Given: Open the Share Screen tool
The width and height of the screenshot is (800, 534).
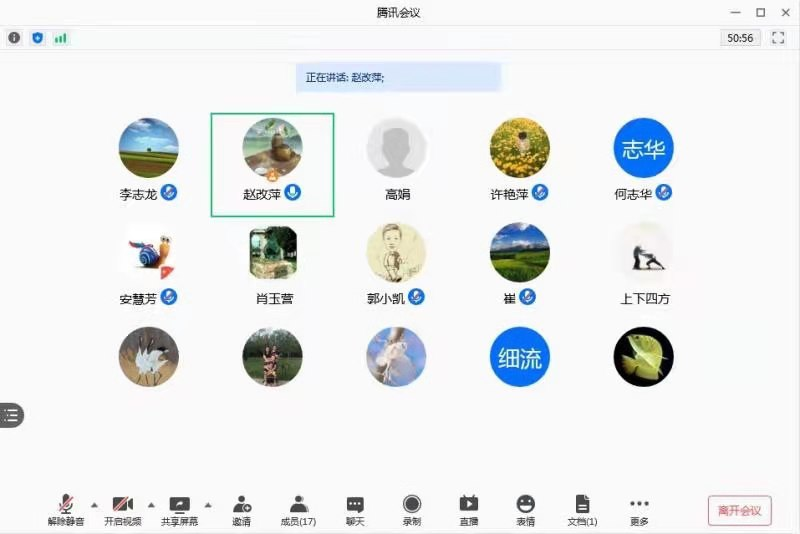Looking at the screenshot, I should tap(180, 509).
